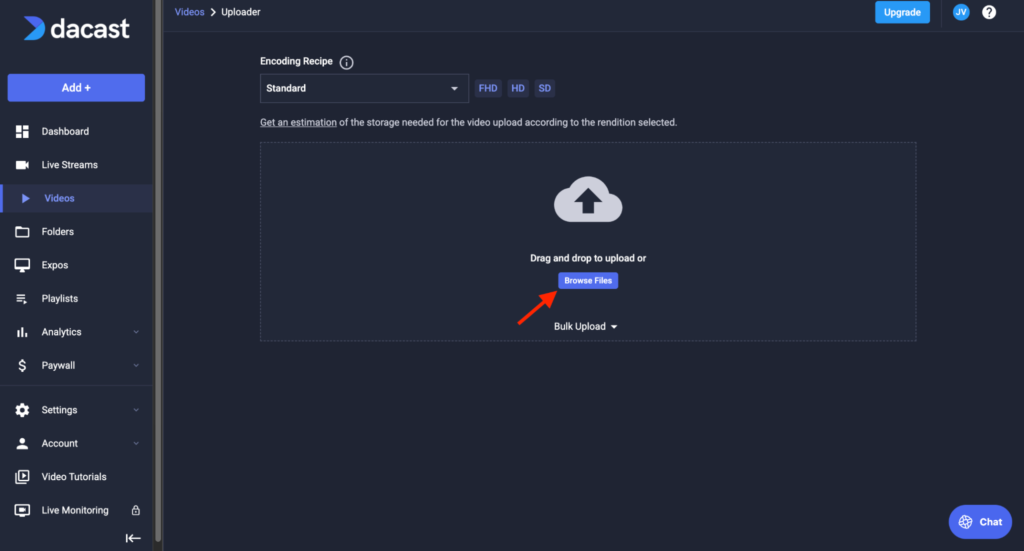Click the Live Streams camera icon
Viewport: 1024px width, 551px height.
(x=22, y=165)
